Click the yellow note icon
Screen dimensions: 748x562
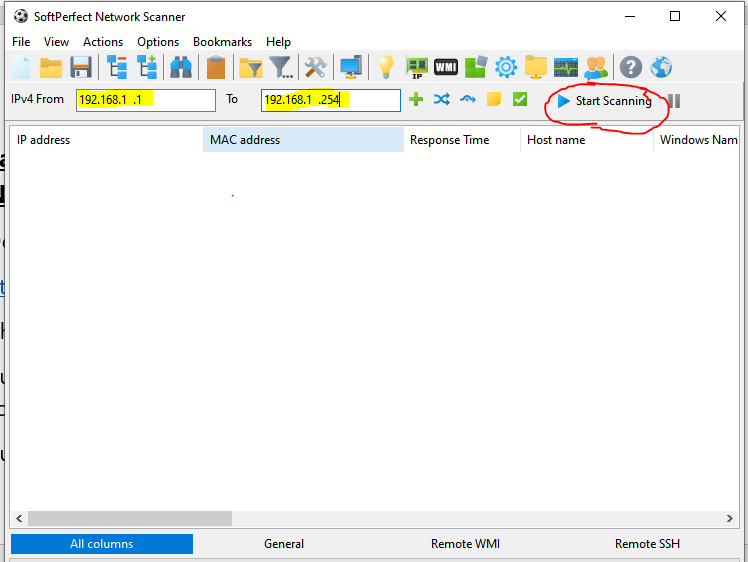pyautogui.click(x=494, y=99)
